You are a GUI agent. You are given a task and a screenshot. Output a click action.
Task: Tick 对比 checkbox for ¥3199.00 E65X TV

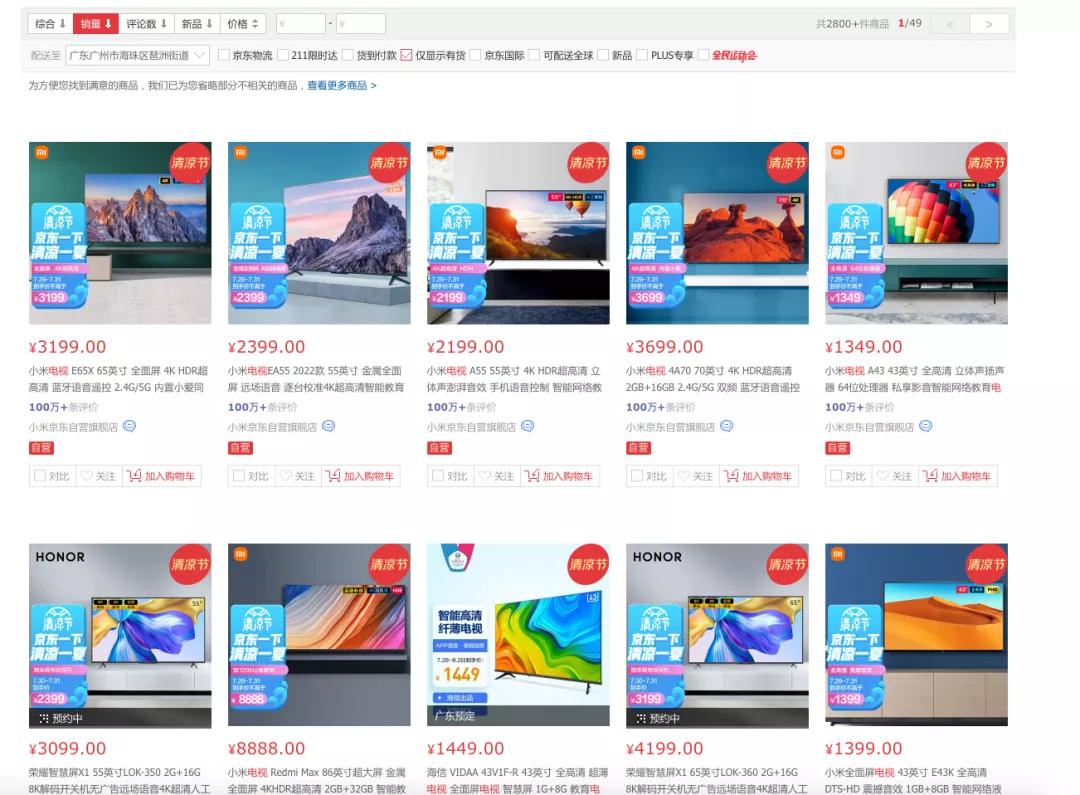pyautogui.click(x=40, y=475)
